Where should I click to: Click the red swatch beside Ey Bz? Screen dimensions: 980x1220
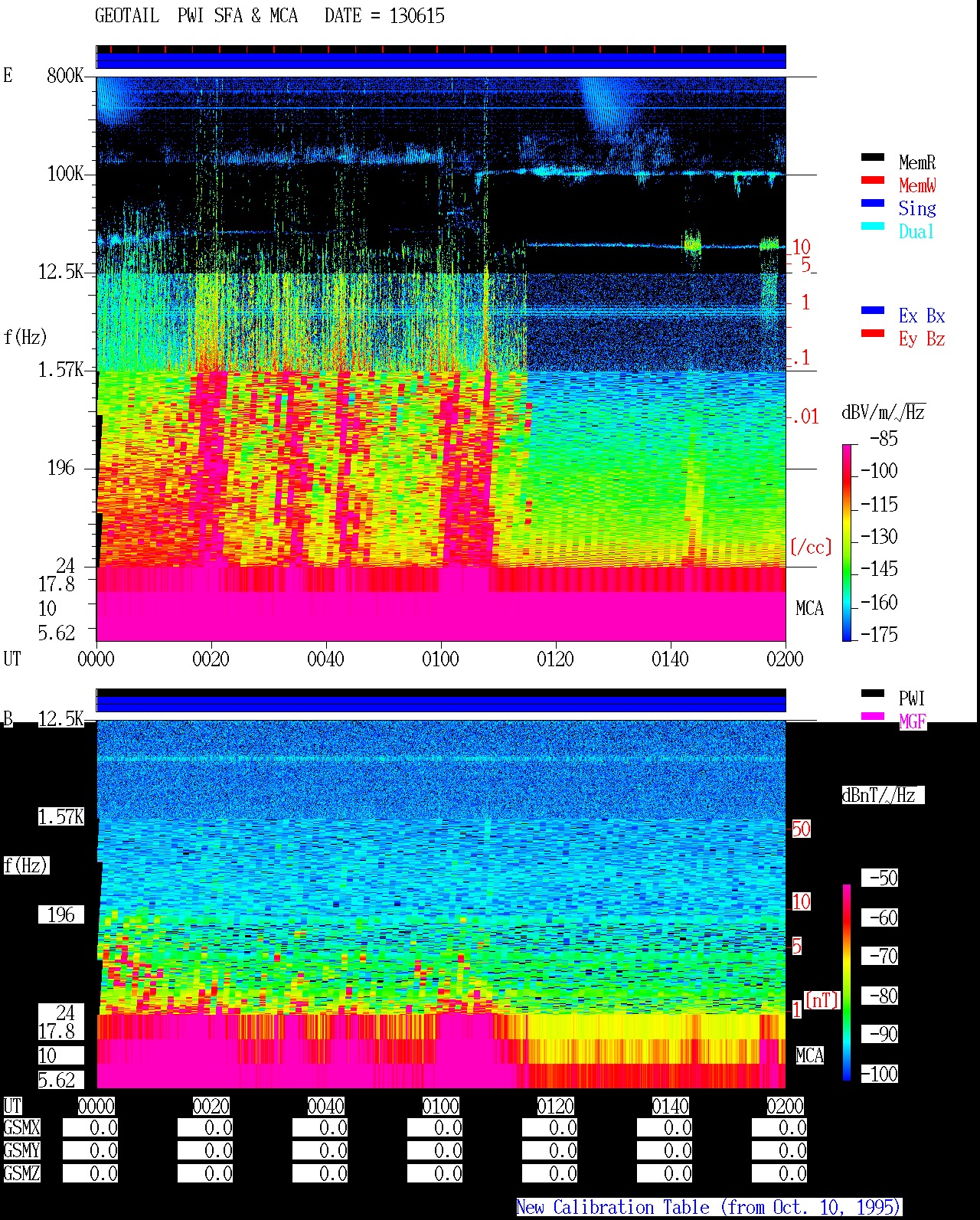pyautogui.click(x=873, y=334)
